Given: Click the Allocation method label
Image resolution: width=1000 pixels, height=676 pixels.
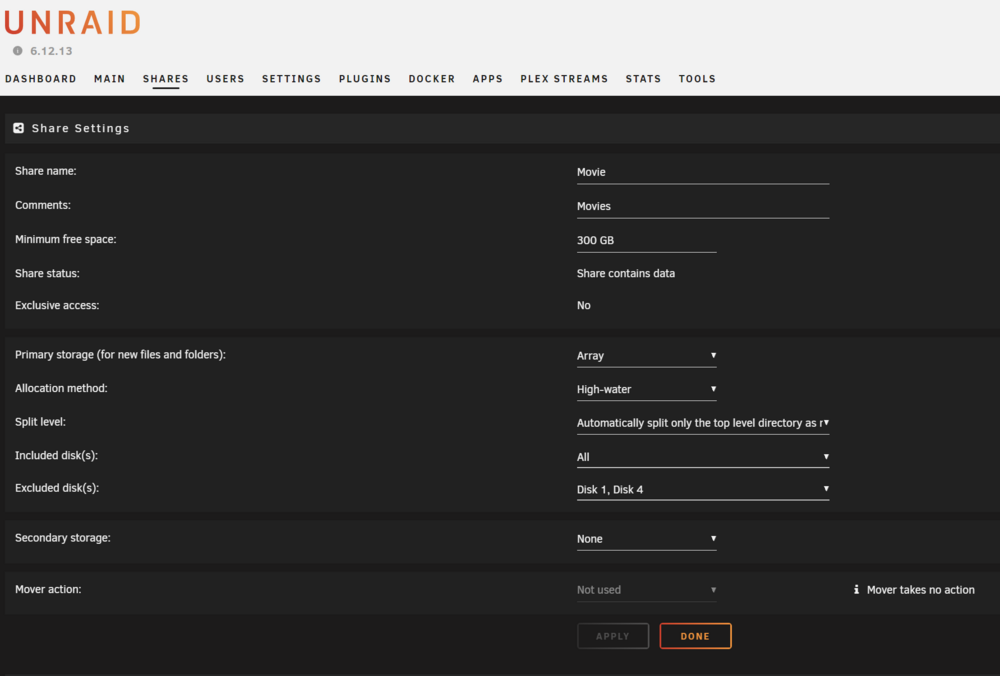Looking at the screenshot, I should pyautogui.click(x=61, y=388).
